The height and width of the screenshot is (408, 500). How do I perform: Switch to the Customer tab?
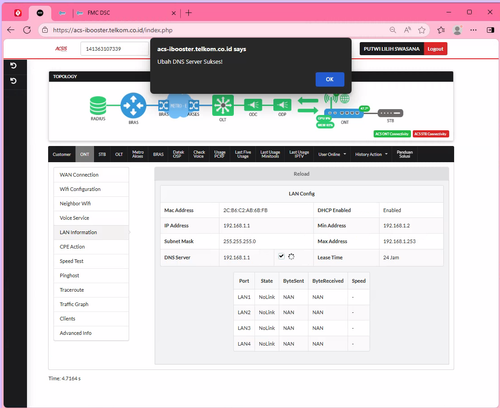click(62, 154)
